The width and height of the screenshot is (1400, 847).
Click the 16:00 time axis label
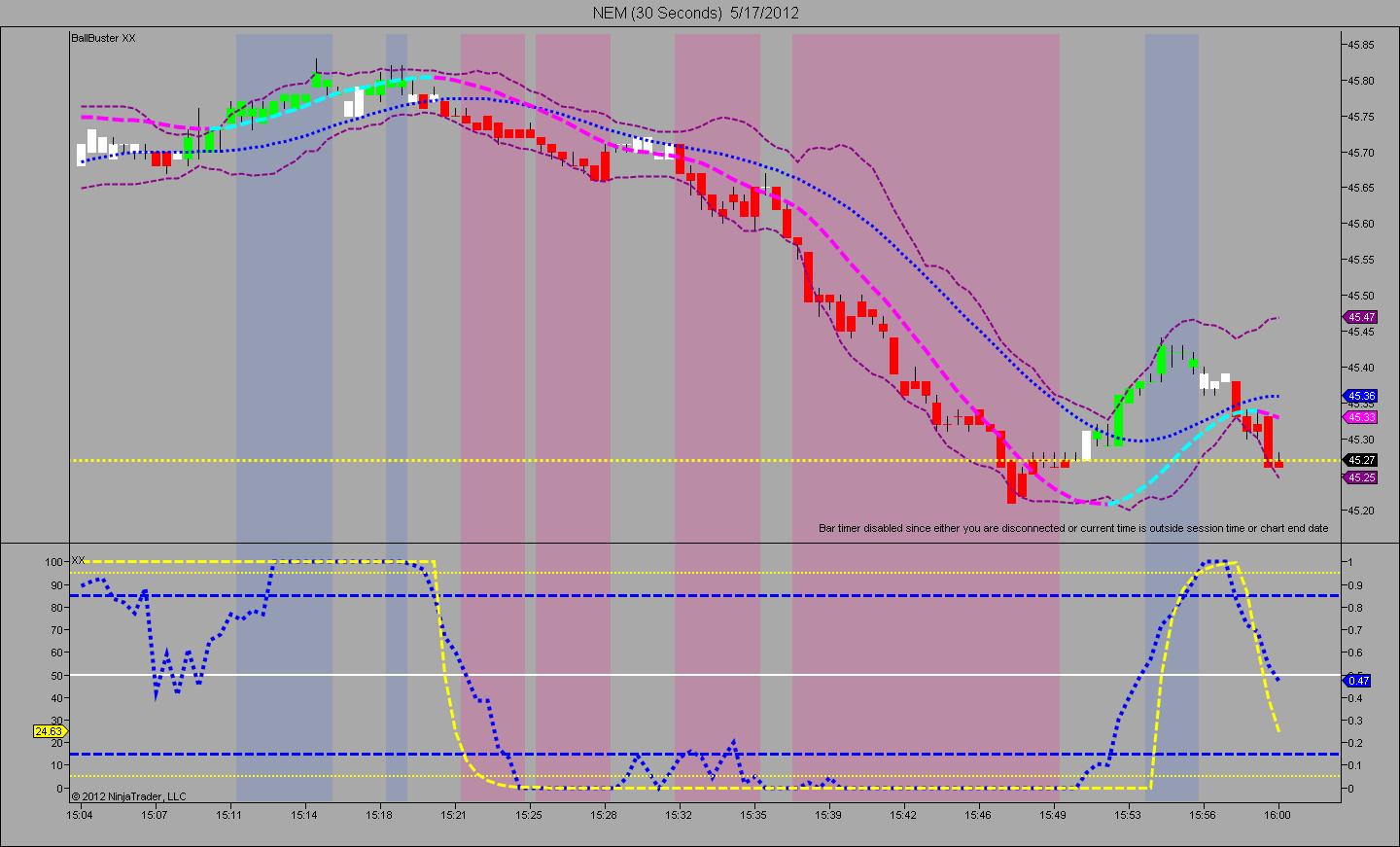tap(1277, 815)
